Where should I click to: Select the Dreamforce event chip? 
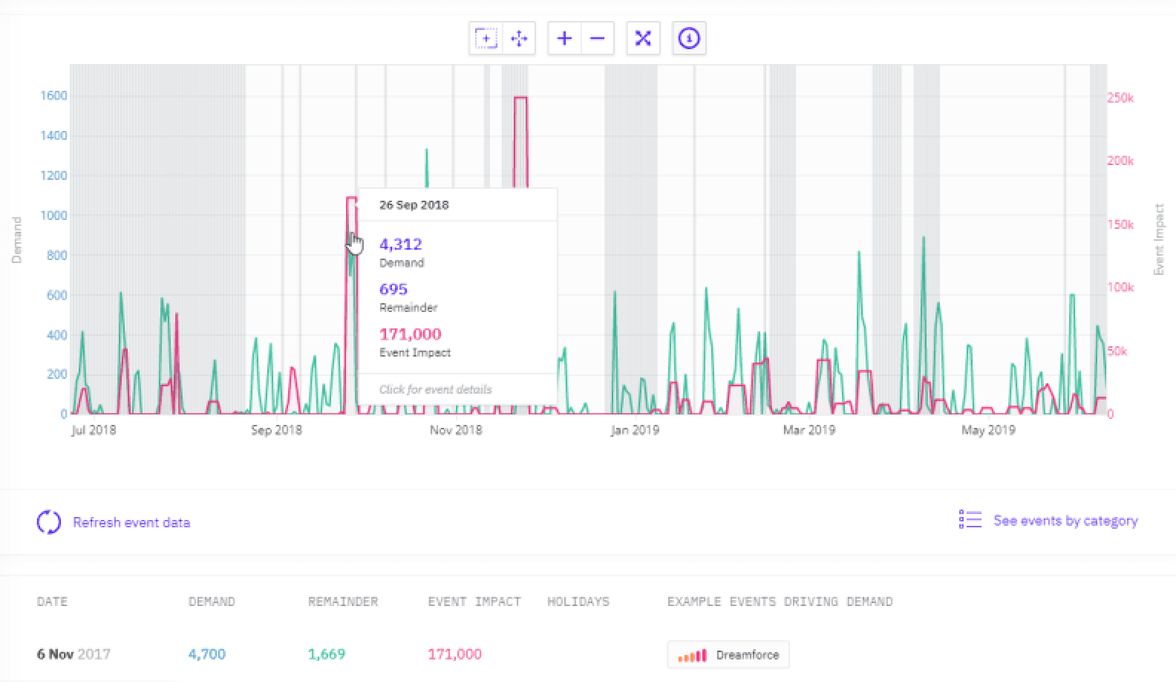[728, 654]
